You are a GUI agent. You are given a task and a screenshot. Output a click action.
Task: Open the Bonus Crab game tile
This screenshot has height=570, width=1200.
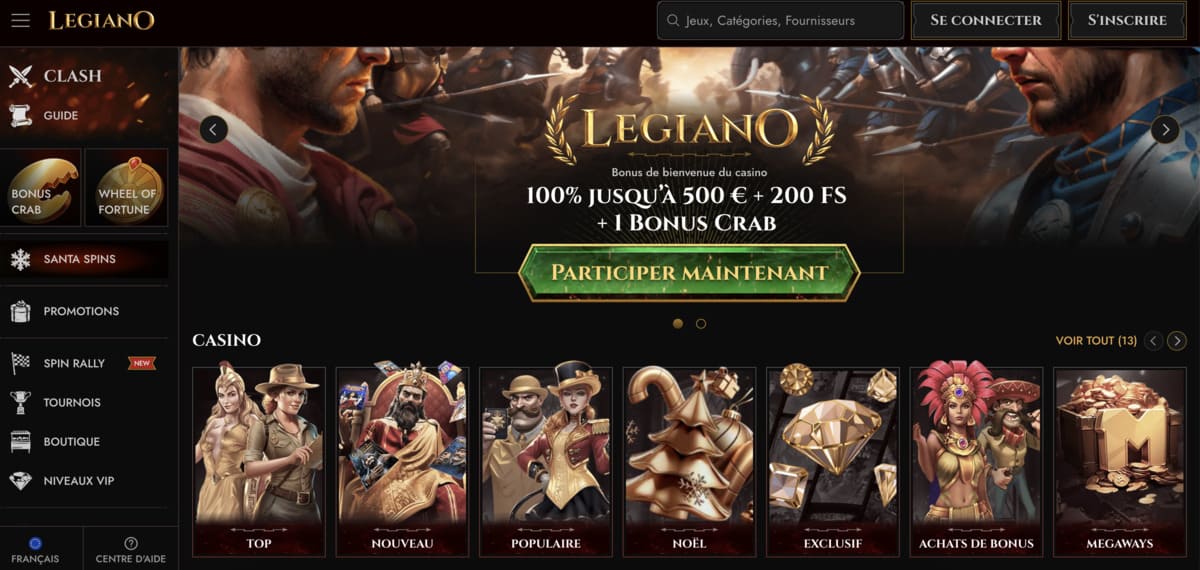tap(41, 187)
